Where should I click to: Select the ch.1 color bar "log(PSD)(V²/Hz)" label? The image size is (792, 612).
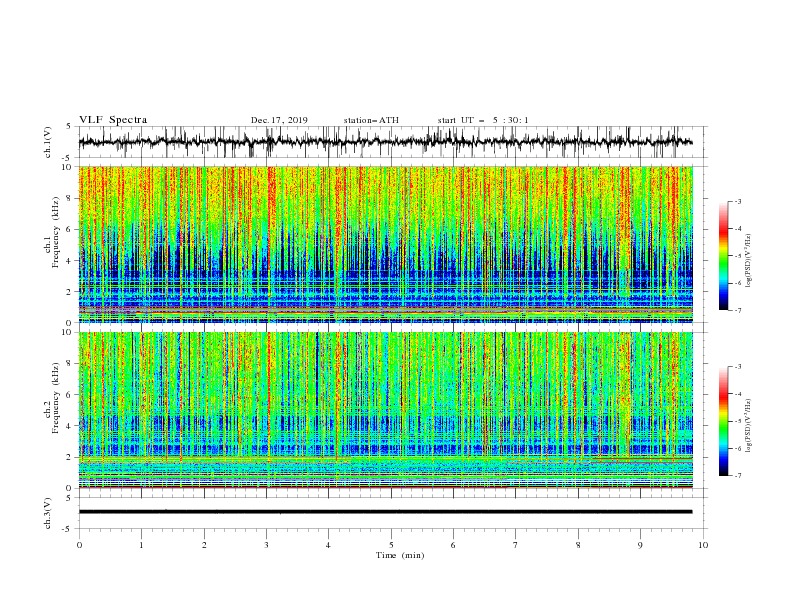point(748,261)
